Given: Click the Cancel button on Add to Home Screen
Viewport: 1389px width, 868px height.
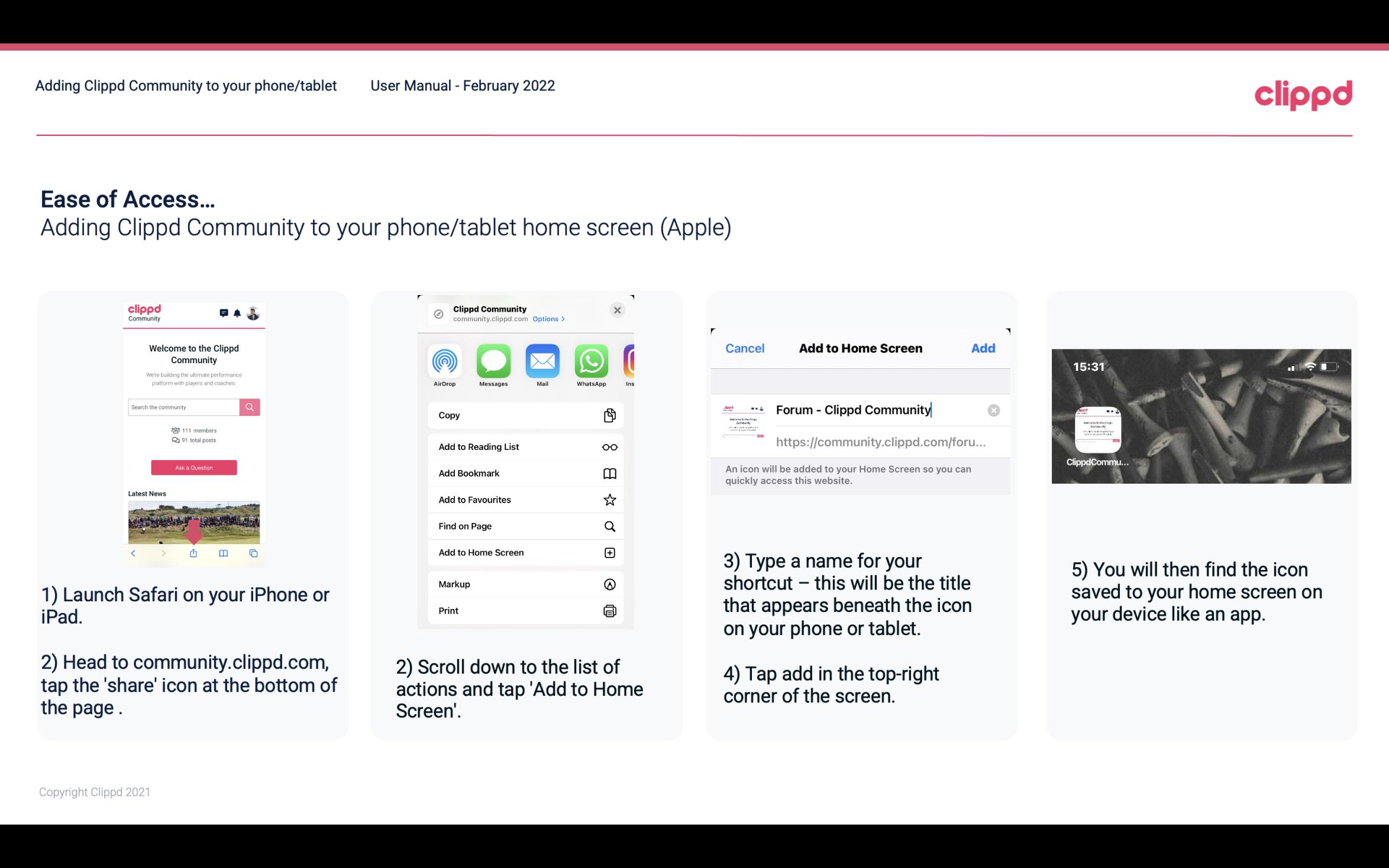Looking at the screenshot, I should coord(745,347).
